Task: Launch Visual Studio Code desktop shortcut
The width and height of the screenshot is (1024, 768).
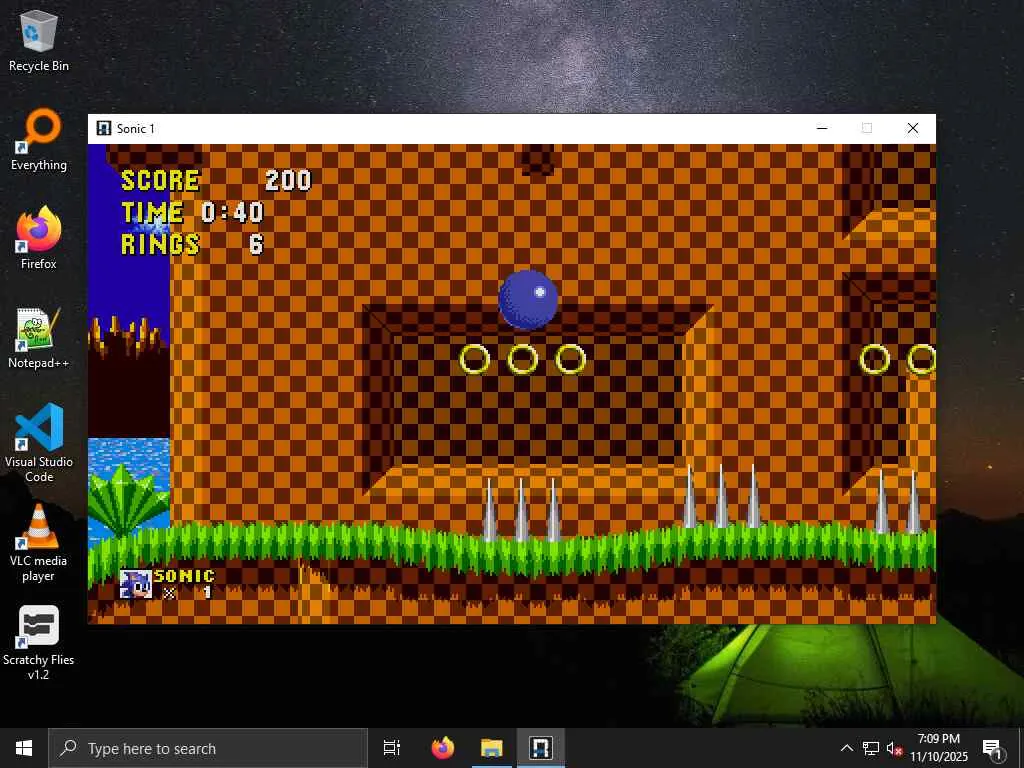Action: (x=39, y=443)
